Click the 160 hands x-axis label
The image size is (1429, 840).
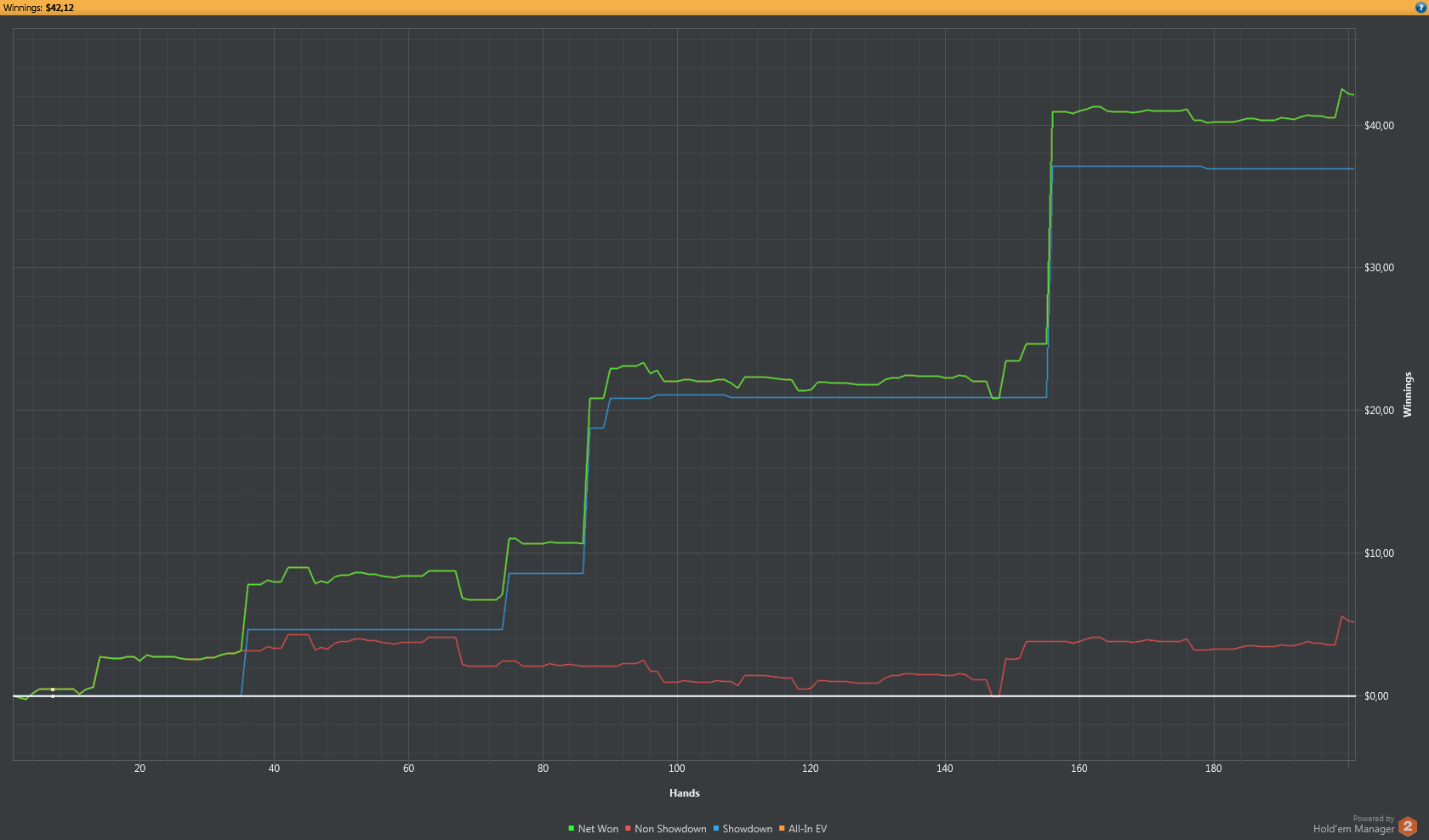click(x=1079, y=769)
